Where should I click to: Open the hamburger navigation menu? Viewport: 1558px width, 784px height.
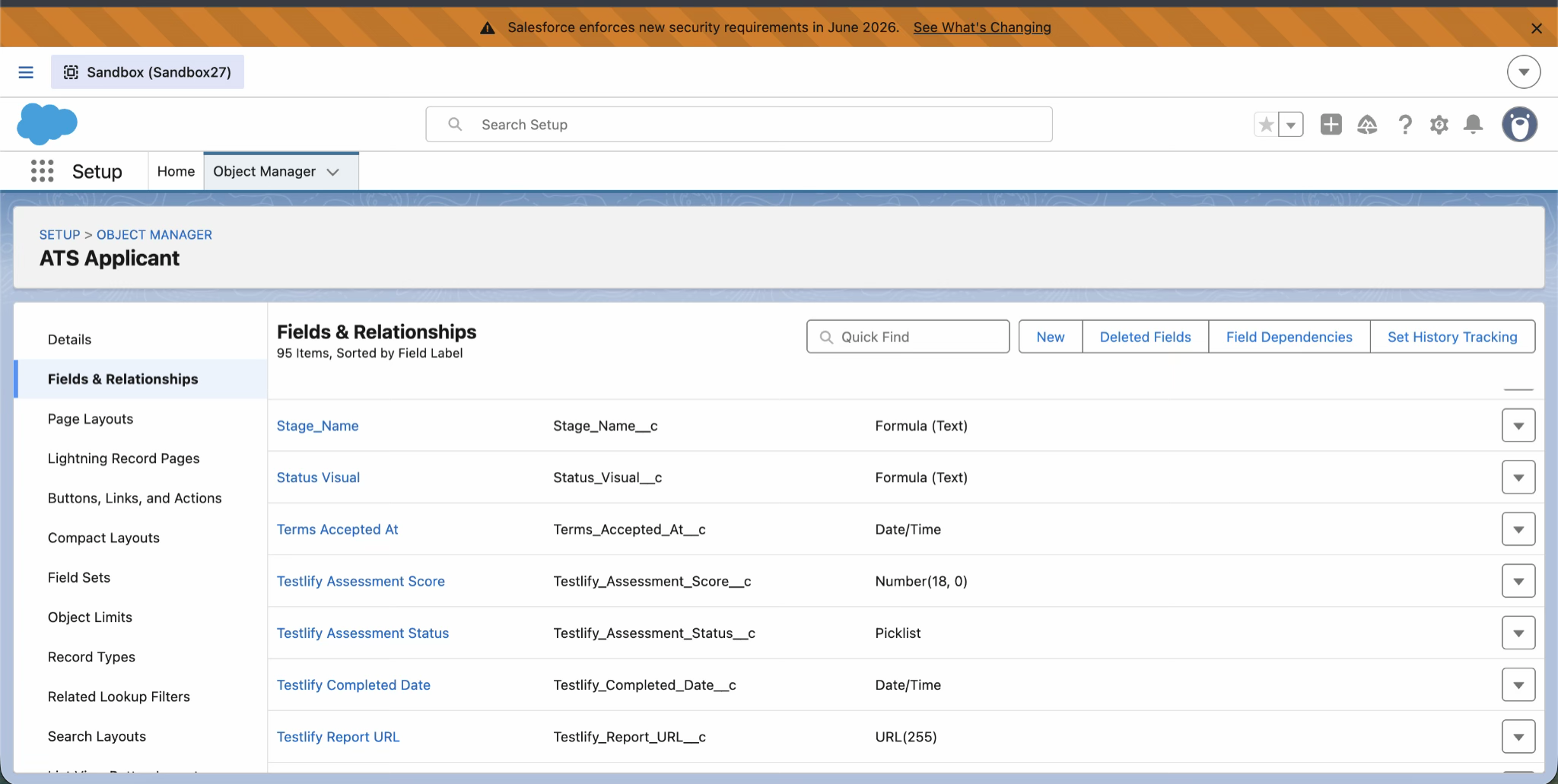(26, 72)
